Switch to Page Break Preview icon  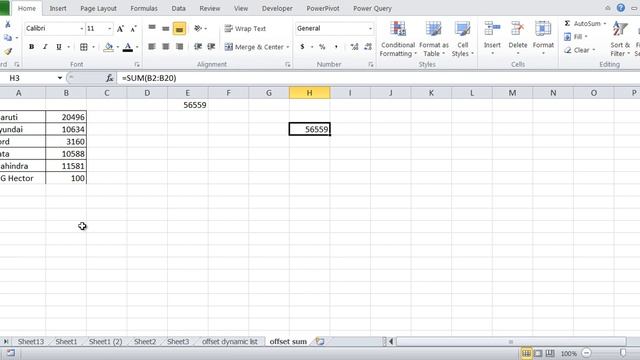[550, 353]
